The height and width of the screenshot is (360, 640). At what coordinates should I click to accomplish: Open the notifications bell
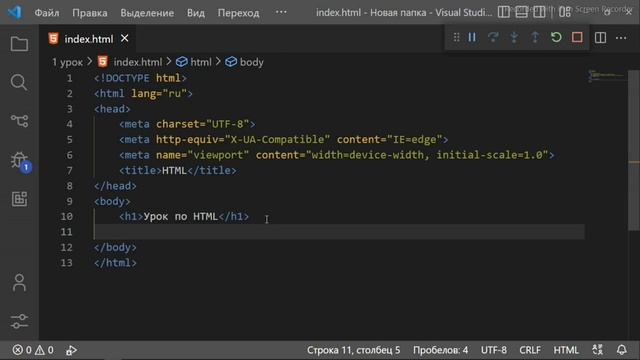pyautogui.click(x=621, y=350)
